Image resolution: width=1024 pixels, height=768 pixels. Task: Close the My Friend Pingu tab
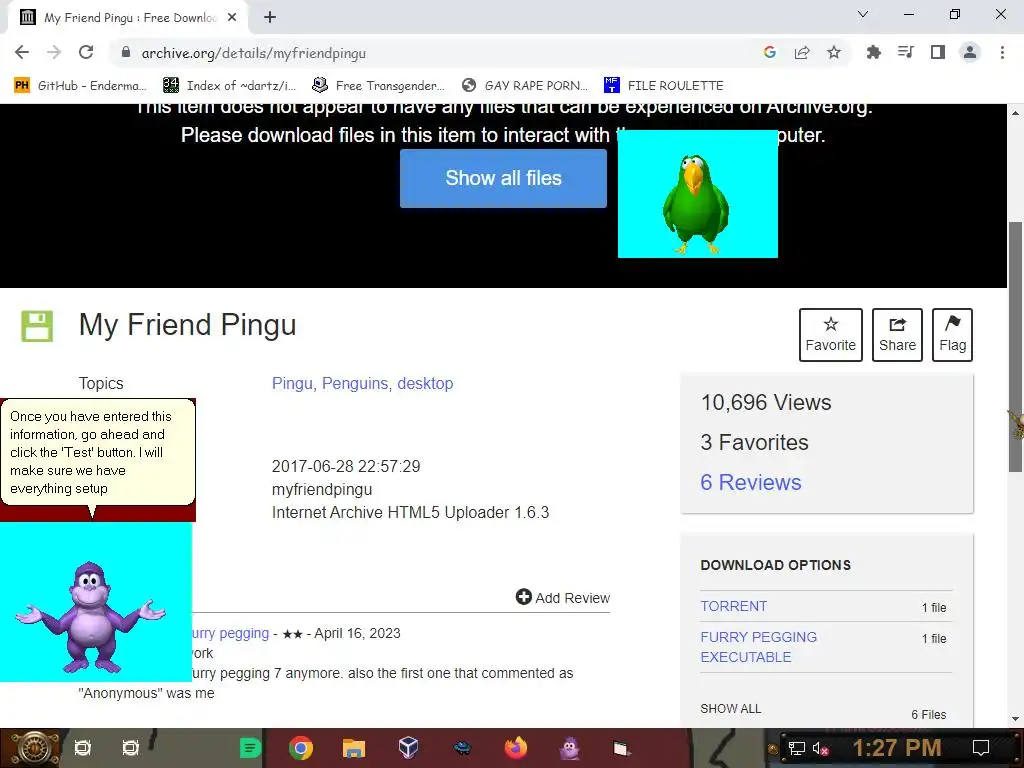tap(232, 18)
